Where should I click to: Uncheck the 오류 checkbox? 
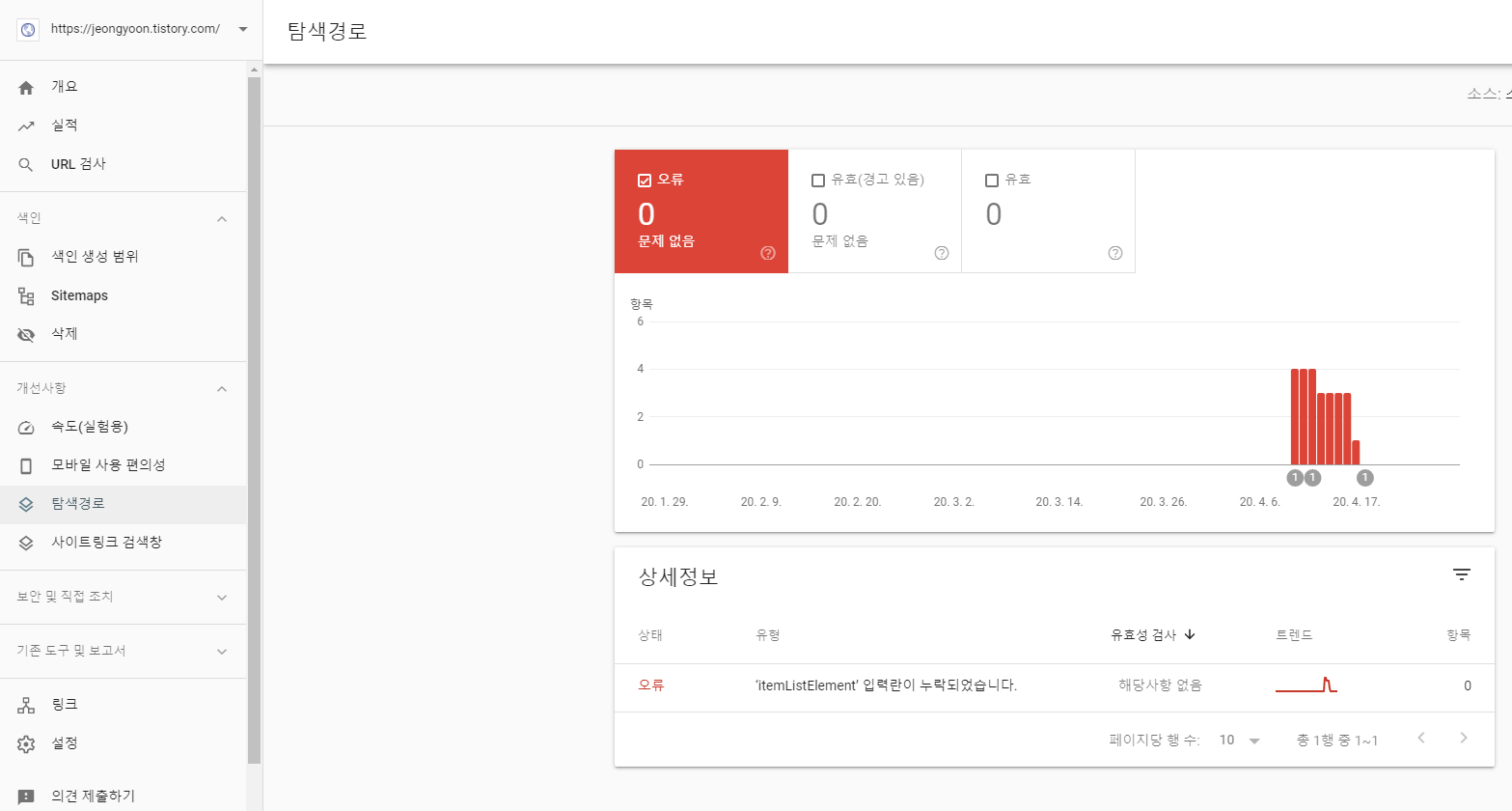pyautogui.click(x=645, y=181)
